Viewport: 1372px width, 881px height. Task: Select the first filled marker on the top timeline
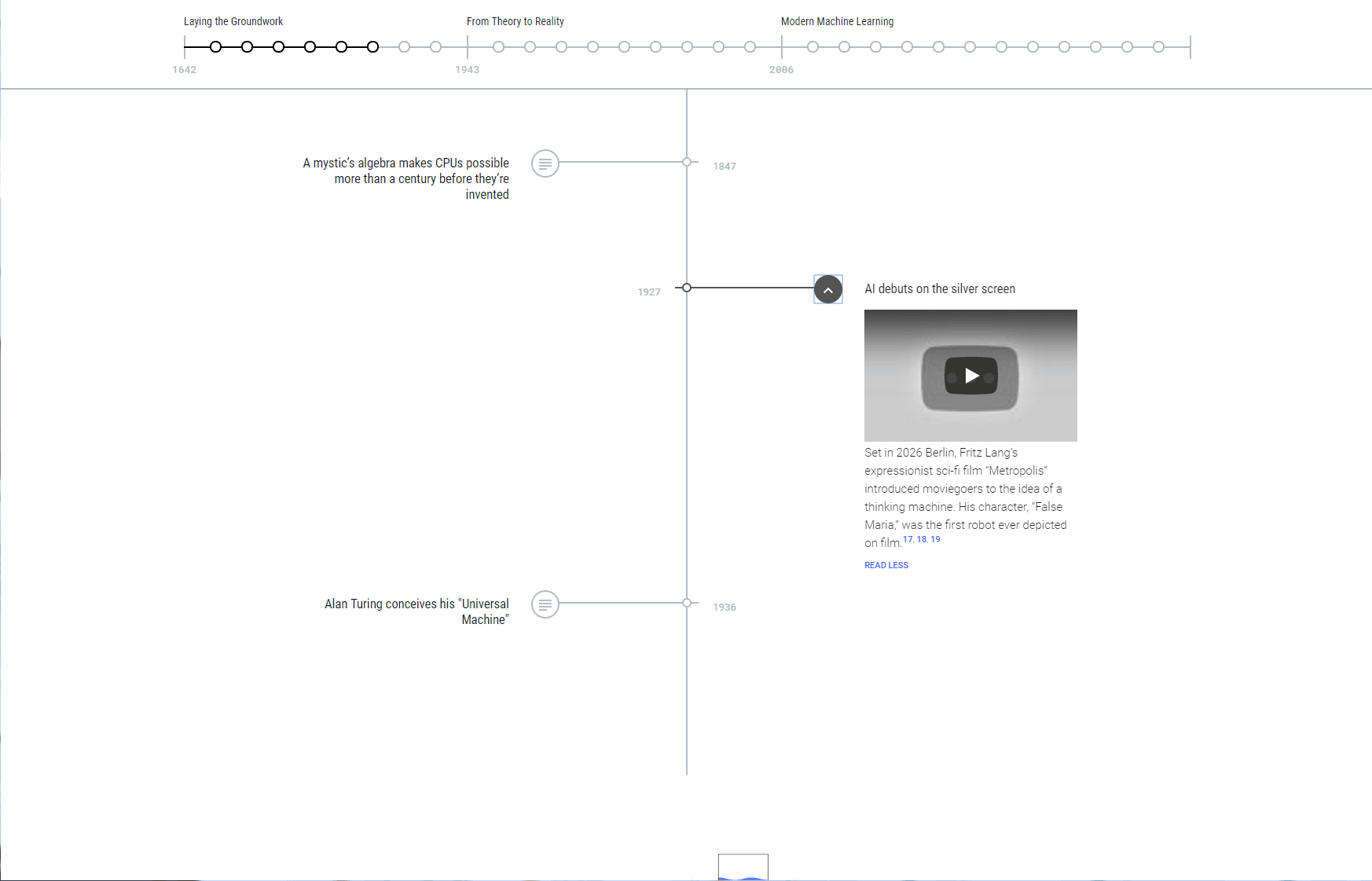pyautogui.click(x=215, y=47)
